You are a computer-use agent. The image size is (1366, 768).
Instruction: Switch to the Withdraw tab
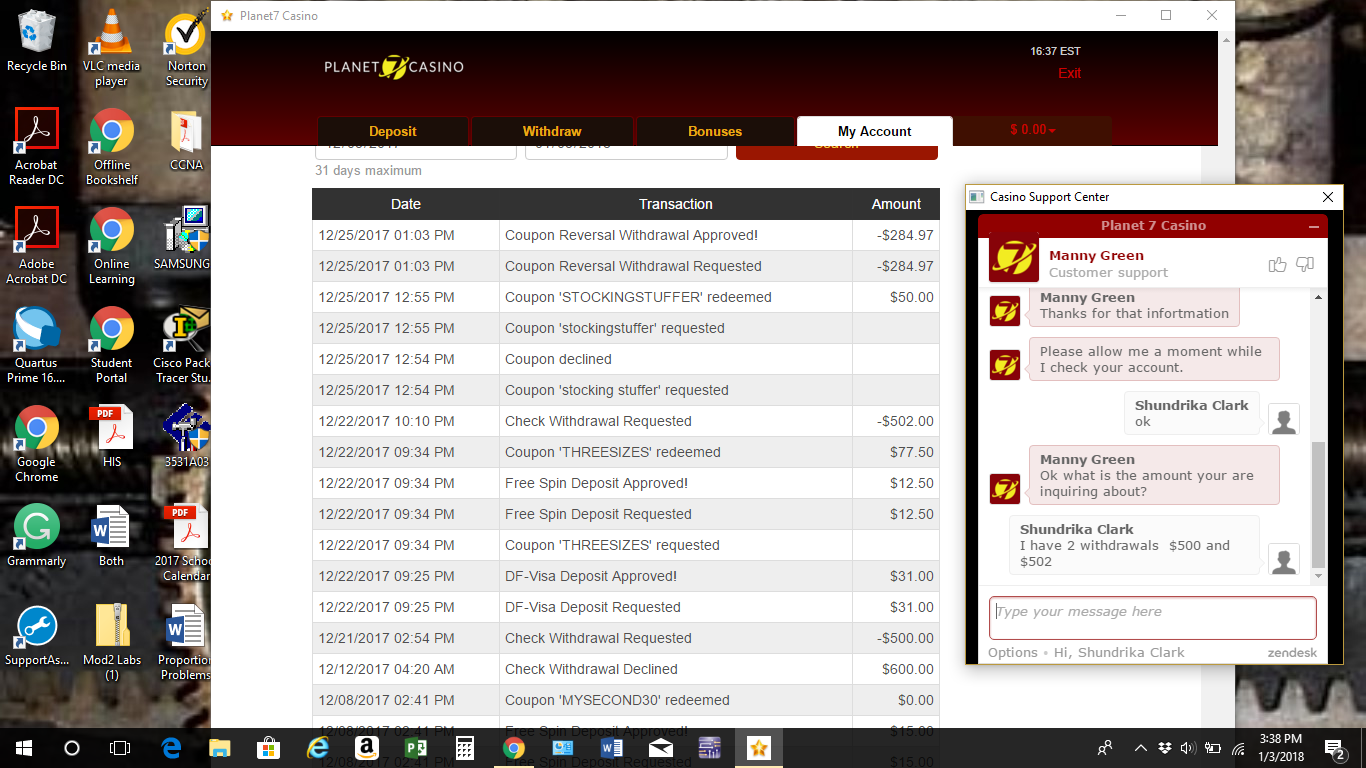pos(552,131)
